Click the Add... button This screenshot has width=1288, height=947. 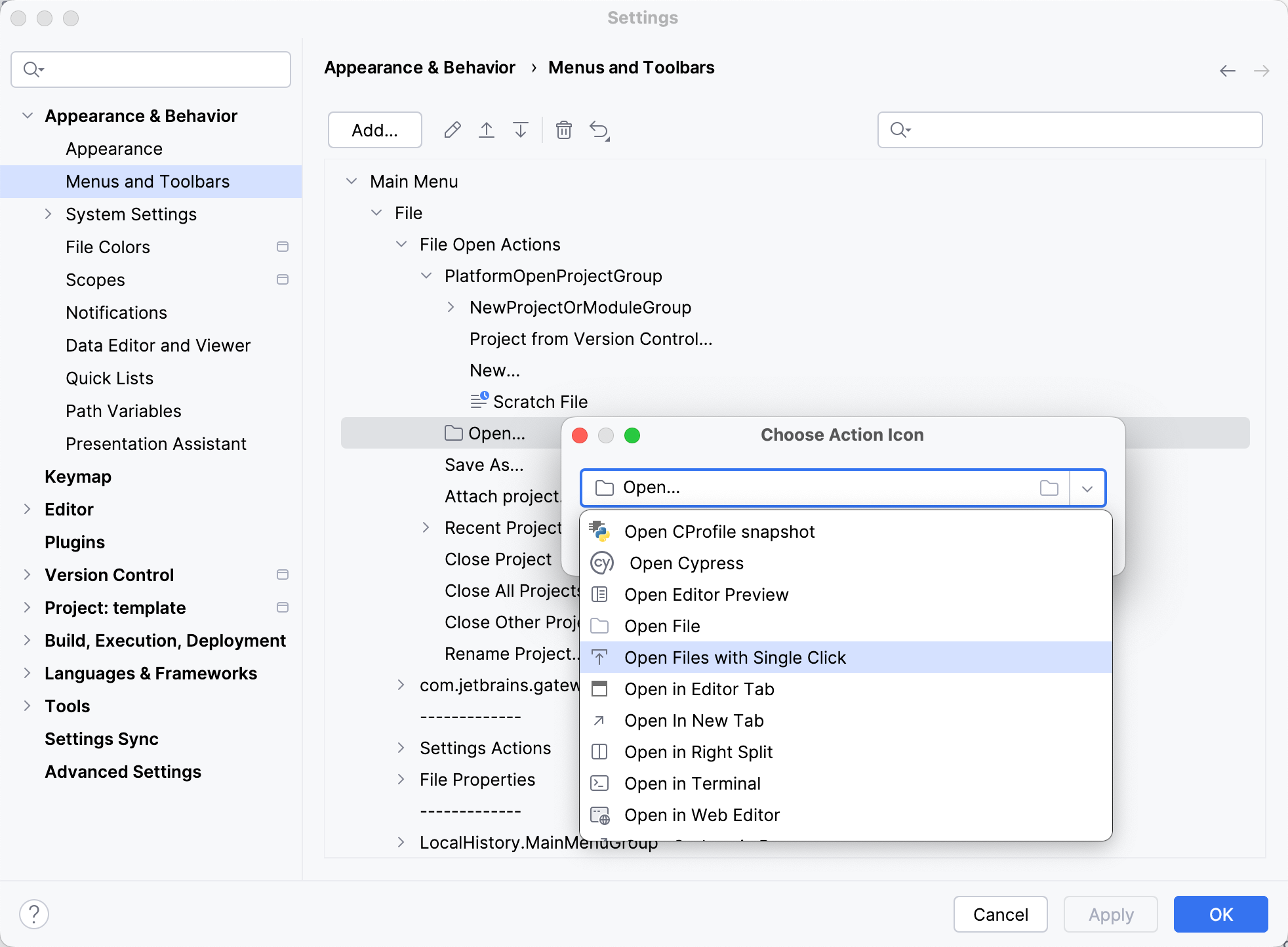pyautogui.click(x=375, y=130)
